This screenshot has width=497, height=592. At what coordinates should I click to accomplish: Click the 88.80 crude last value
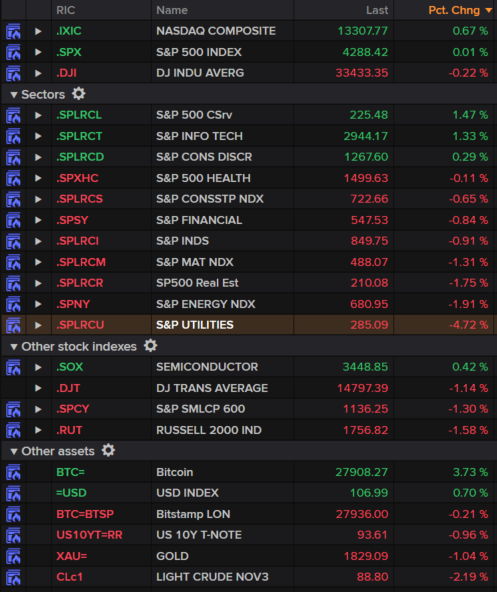click(x=372, y=577)
